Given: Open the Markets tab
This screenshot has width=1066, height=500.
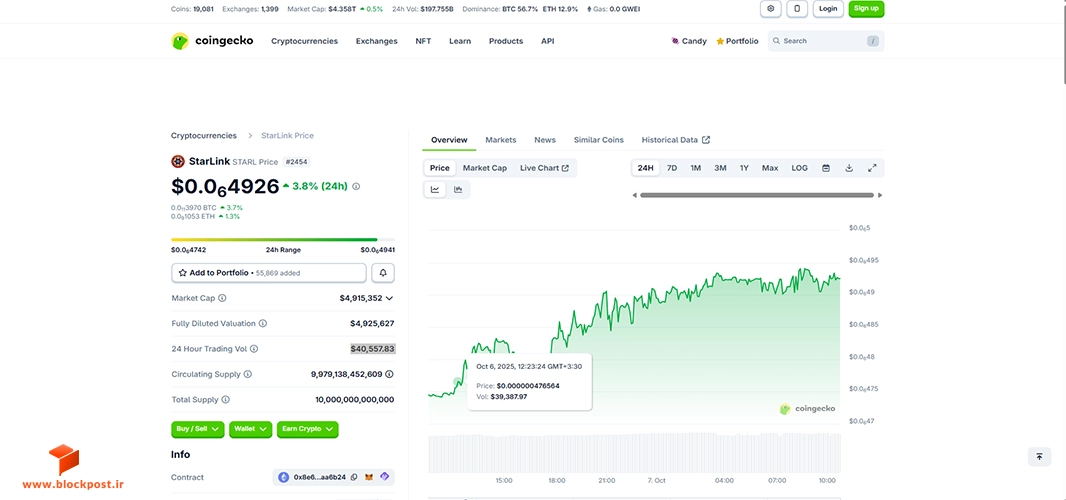Looking at the screenshot, I should click(x=500, y=139).
